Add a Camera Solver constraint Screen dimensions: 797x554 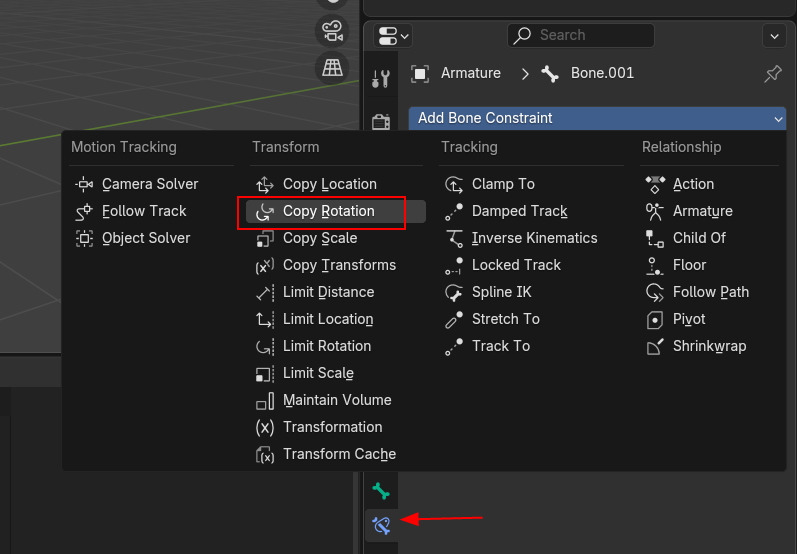151,184
